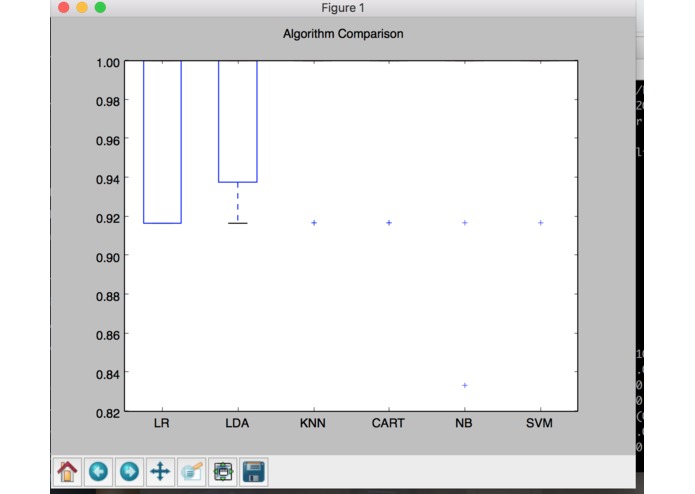This screenshot has height=494, width=695.
Task: Click the 0.94 y-axis tick label
Action: click(x=108, y=180)
